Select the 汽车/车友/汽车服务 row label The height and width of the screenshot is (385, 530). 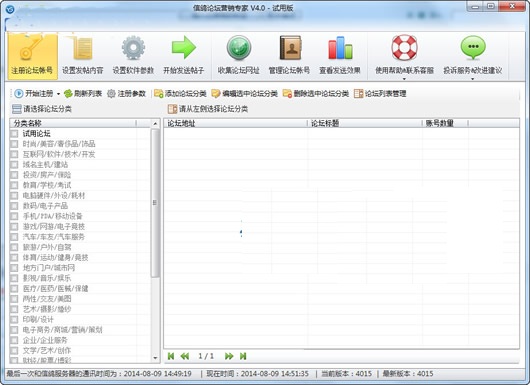[x=53, y=237]
